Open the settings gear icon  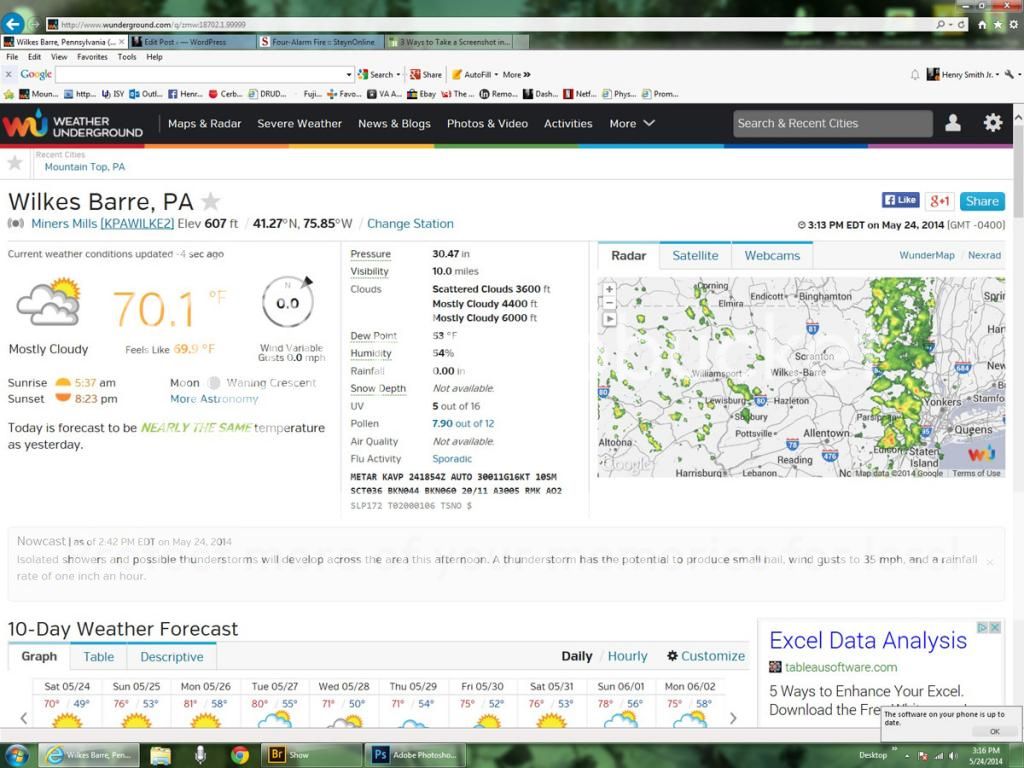click(992, 123)
